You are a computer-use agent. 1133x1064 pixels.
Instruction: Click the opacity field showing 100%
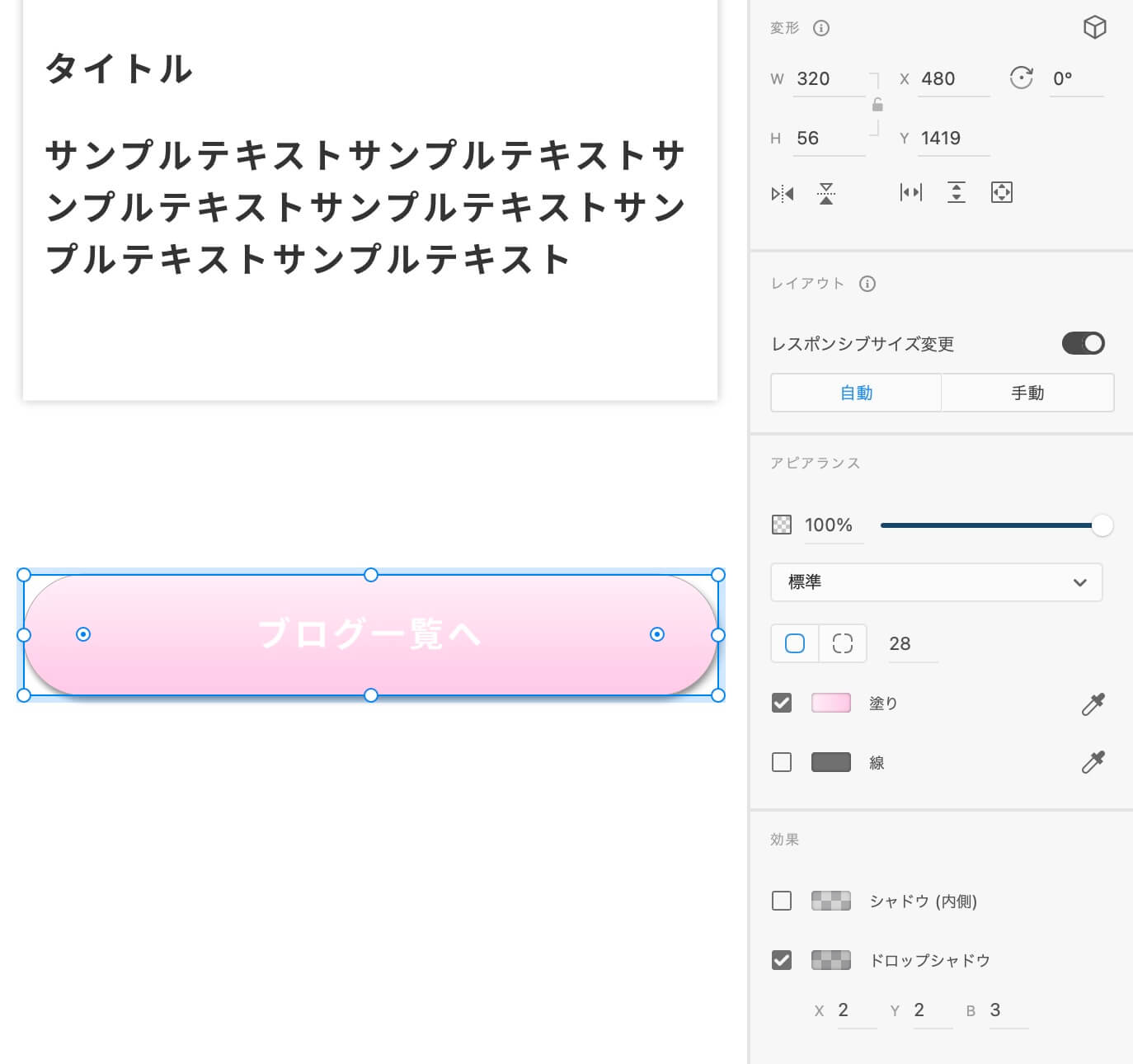tap(834, 525)
